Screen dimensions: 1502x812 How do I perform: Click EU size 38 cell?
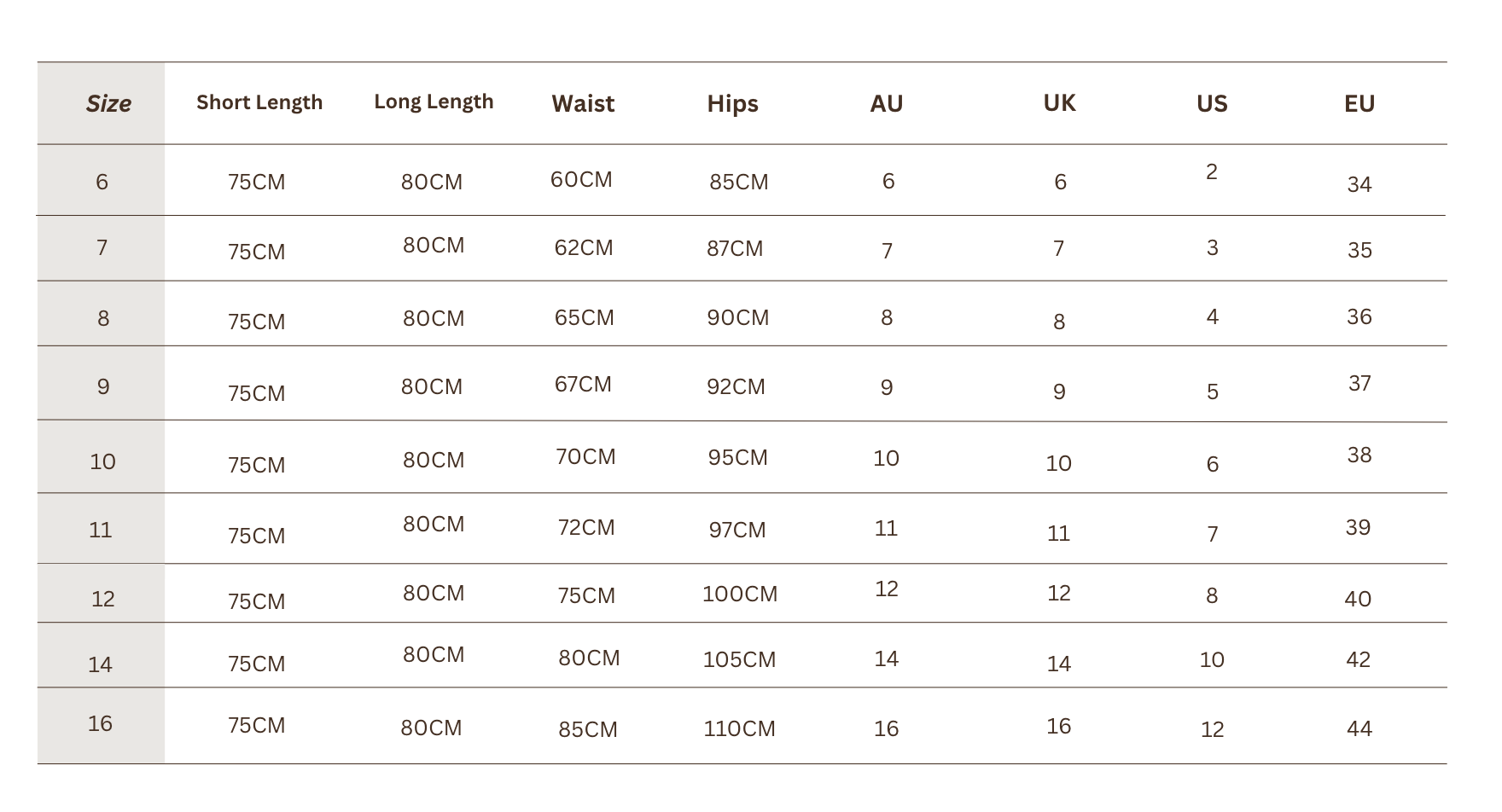point(1359,455)
